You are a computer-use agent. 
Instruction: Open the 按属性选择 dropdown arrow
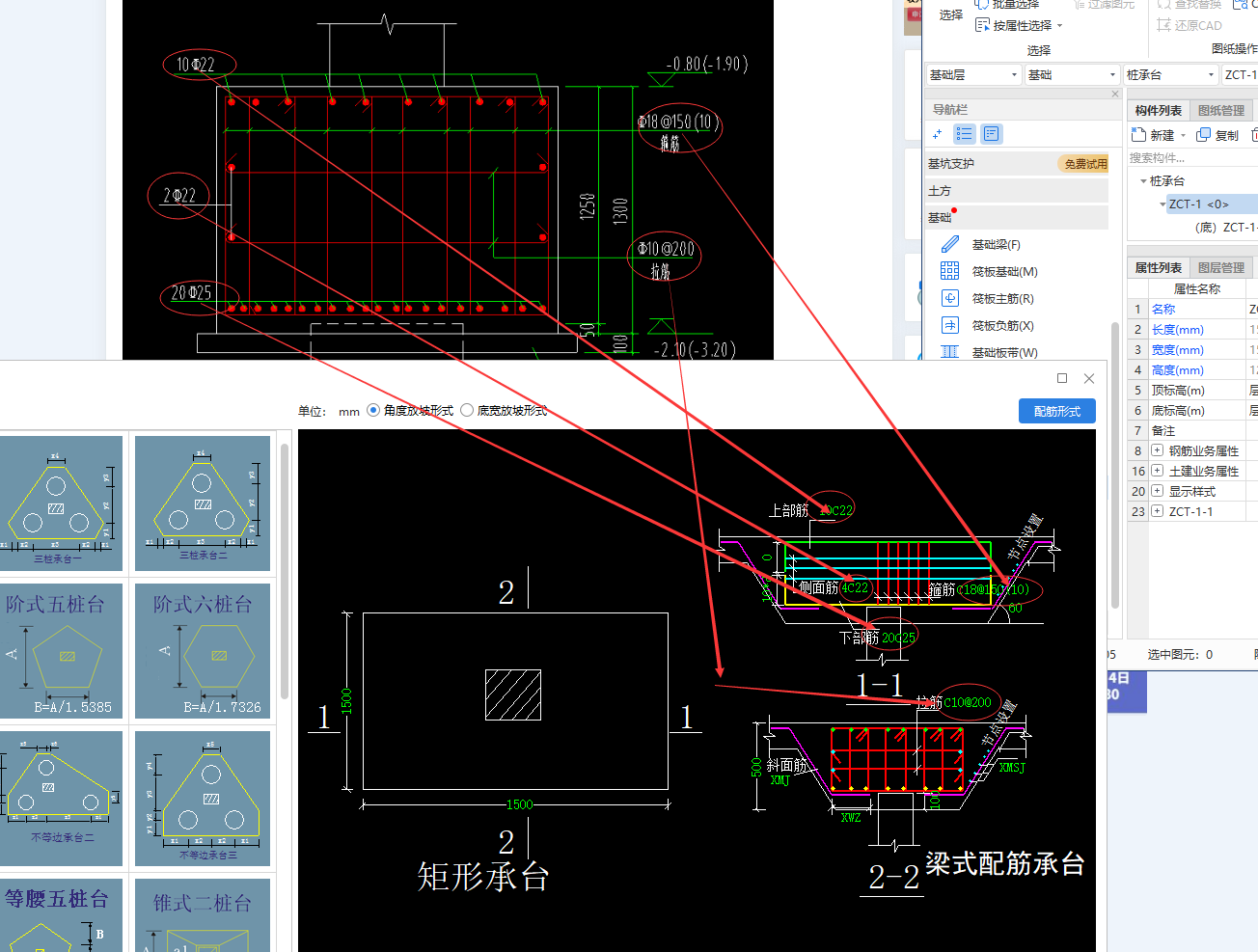coord(1059,26)
